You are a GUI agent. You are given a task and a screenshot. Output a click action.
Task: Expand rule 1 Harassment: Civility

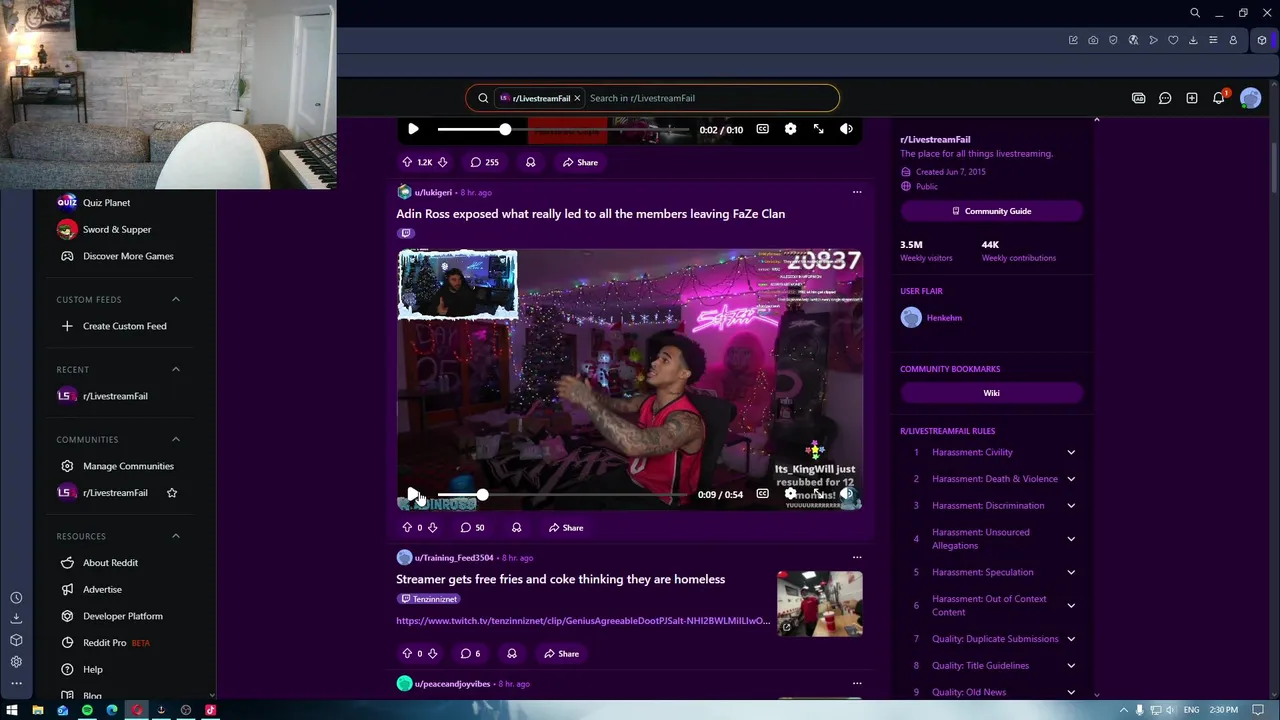click(1071, 452)
